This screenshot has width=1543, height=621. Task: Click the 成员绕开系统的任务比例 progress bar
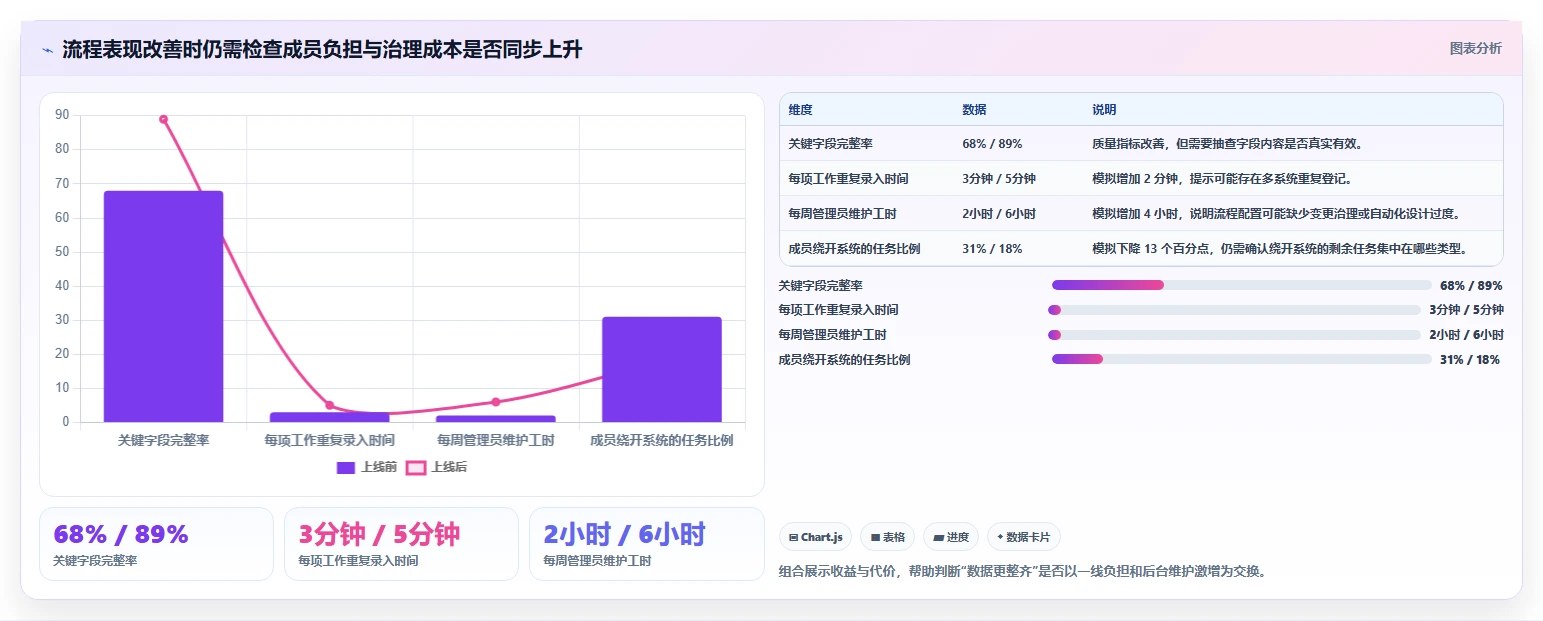pos(1241,359)
